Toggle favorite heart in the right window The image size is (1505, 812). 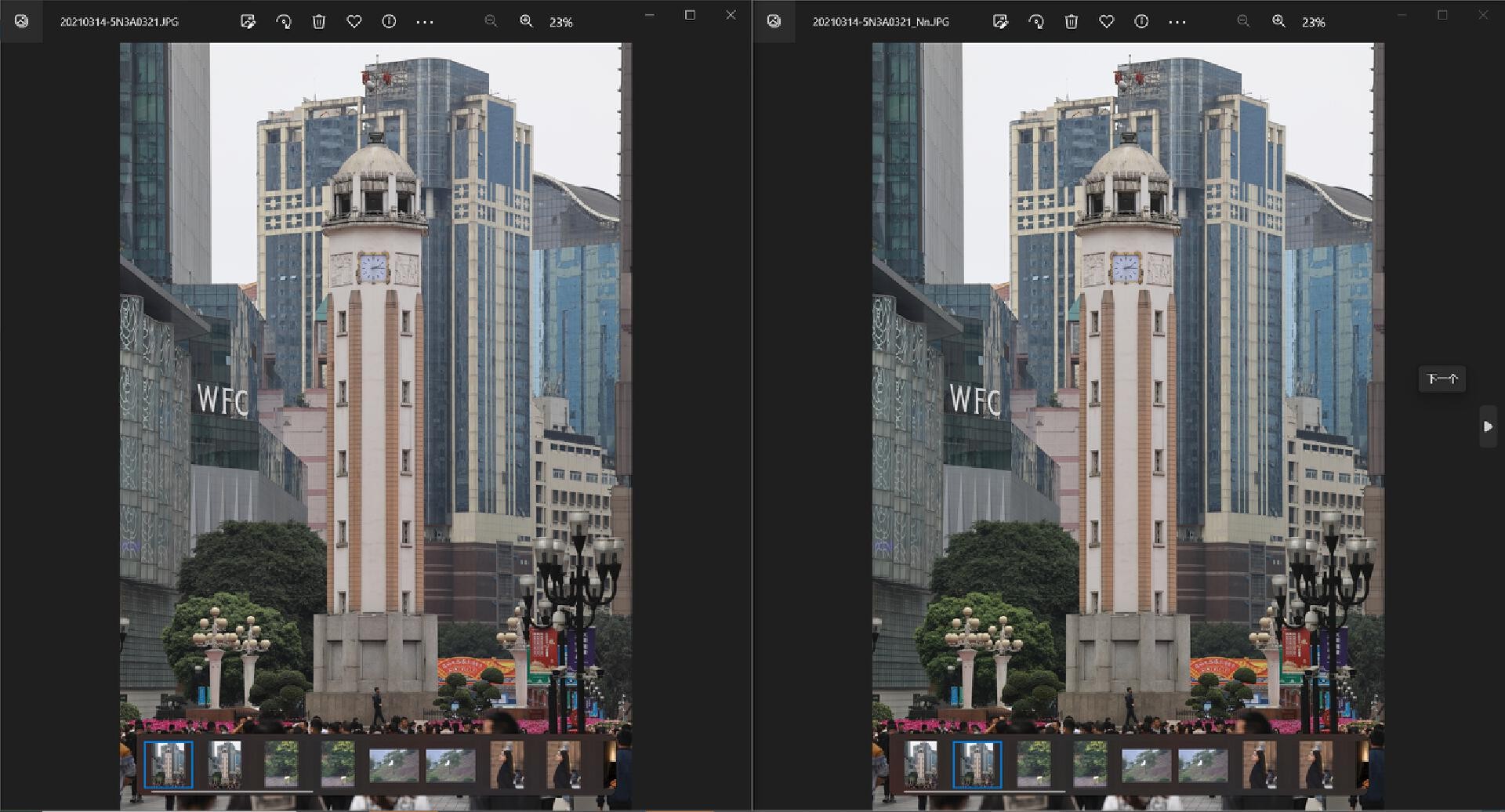pyautogui.click(x=1107, y=22)
